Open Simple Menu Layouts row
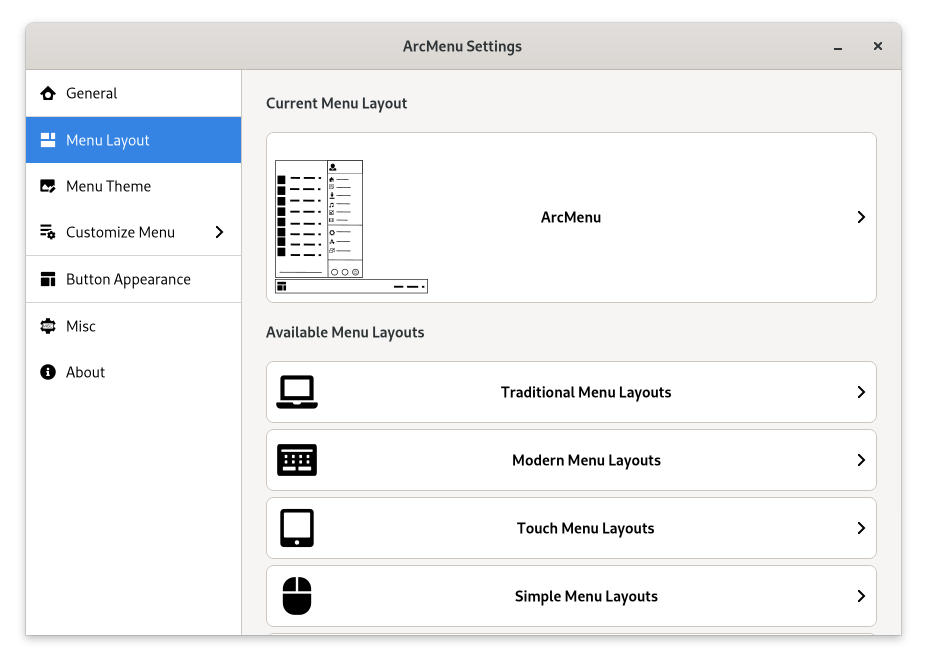The image size is (927, 664). [x=585, y=597]
